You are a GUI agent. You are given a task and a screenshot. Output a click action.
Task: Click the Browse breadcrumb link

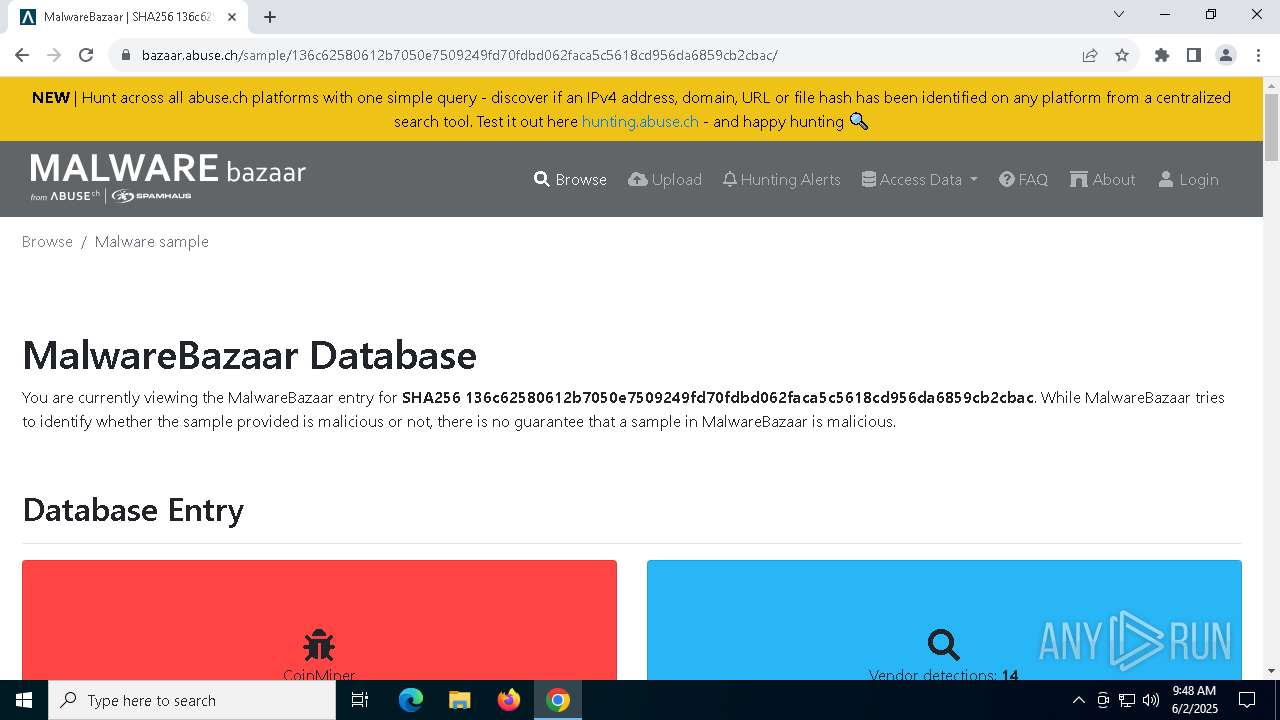click(x=47, y=241)
